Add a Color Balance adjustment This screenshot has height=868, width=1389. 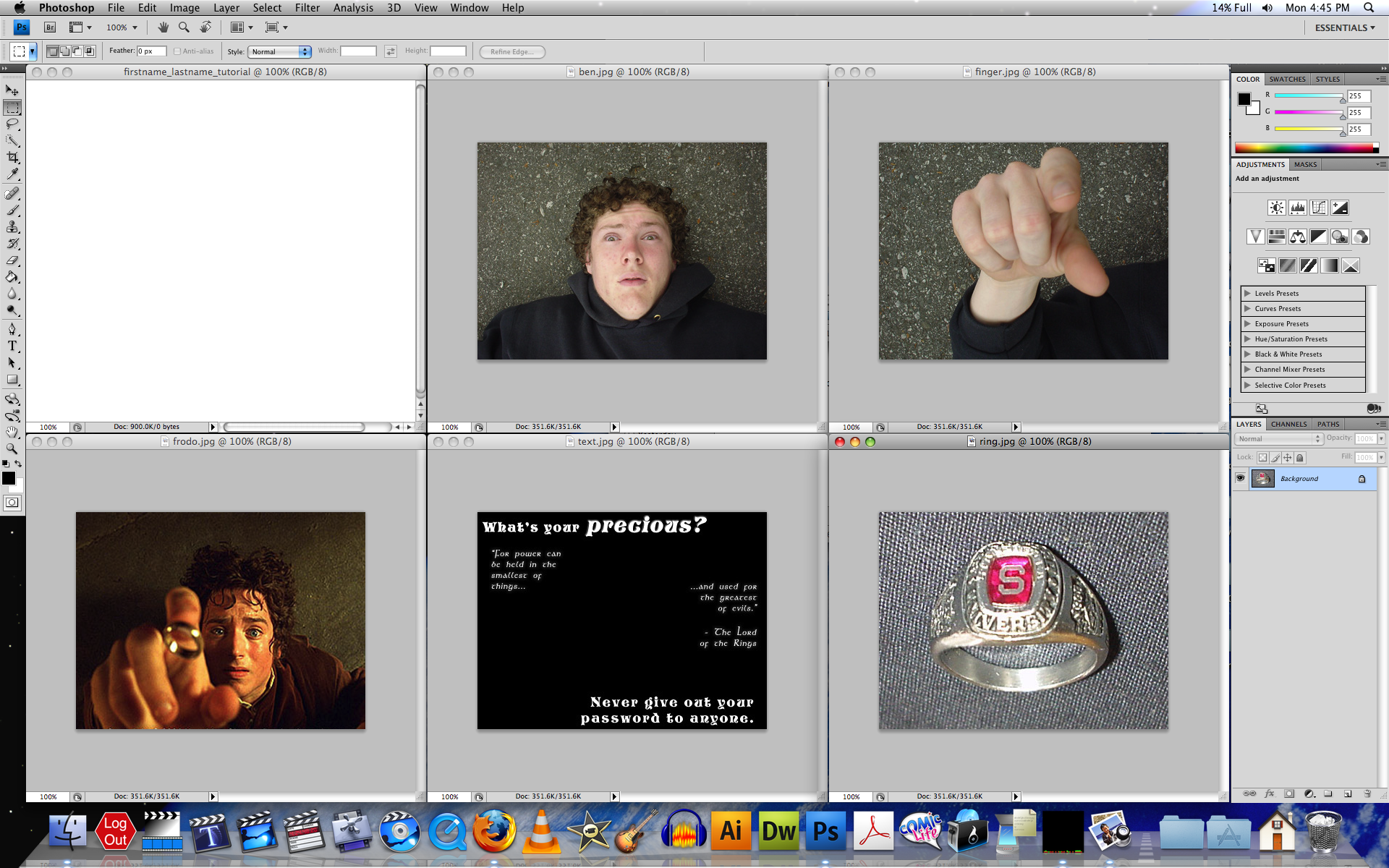1298,237
